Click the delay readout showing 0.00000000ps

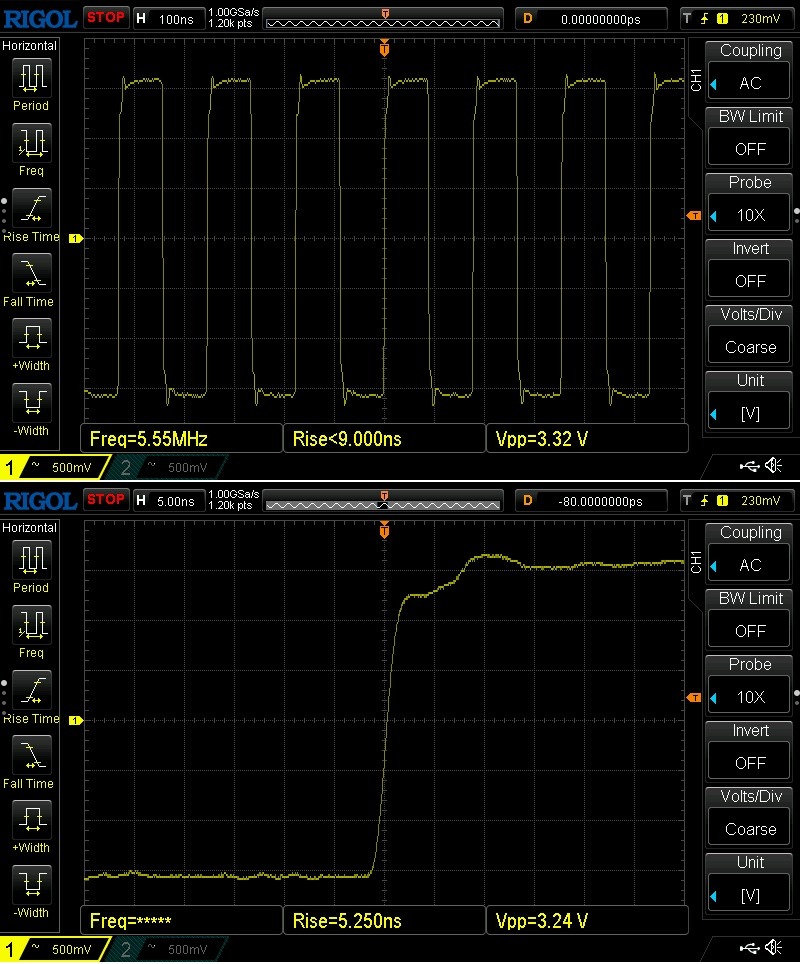591,19
